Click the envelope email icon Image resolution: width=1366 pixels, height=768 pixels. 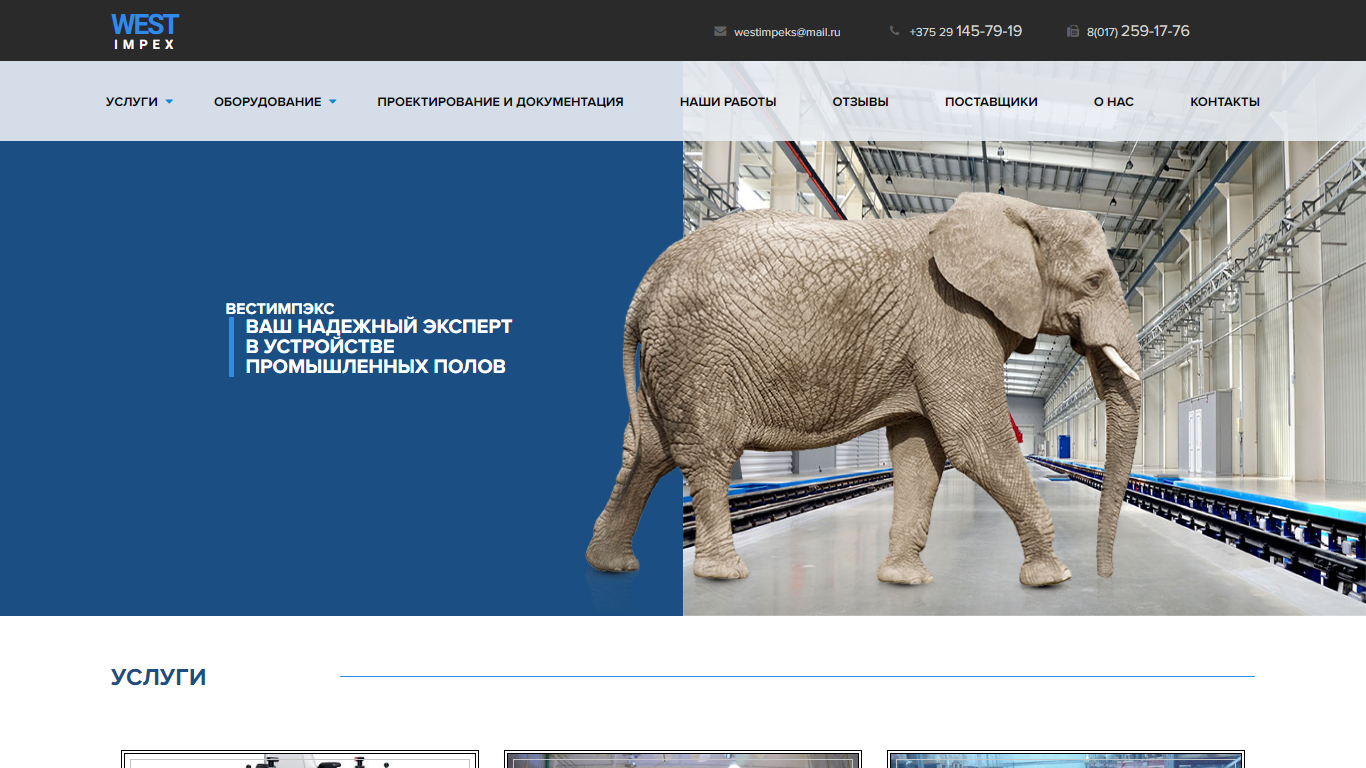pos(720,31)
